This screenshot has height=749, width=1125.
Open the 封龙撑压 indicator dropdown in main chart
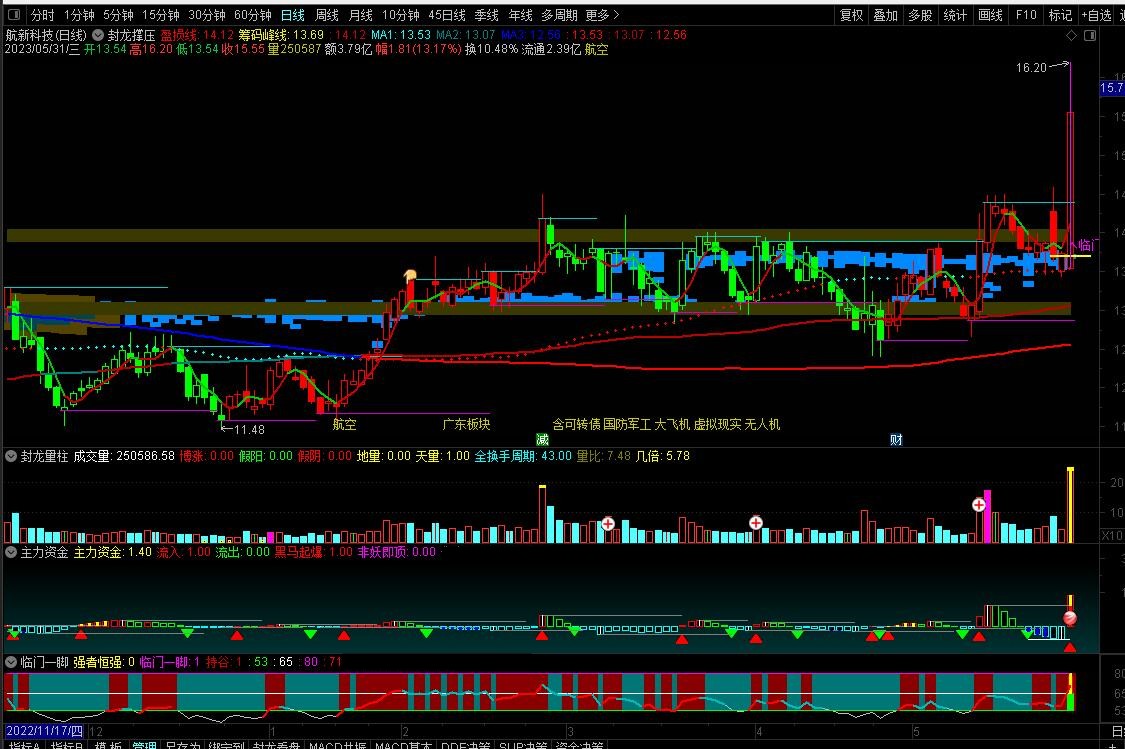(98, 34)
